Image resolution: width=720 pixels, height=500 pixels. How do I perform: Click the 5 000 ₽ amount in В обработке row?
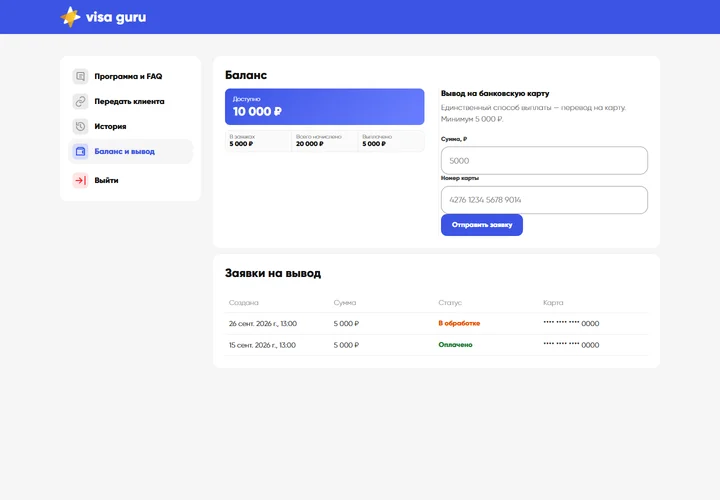[x=346, y=324]
